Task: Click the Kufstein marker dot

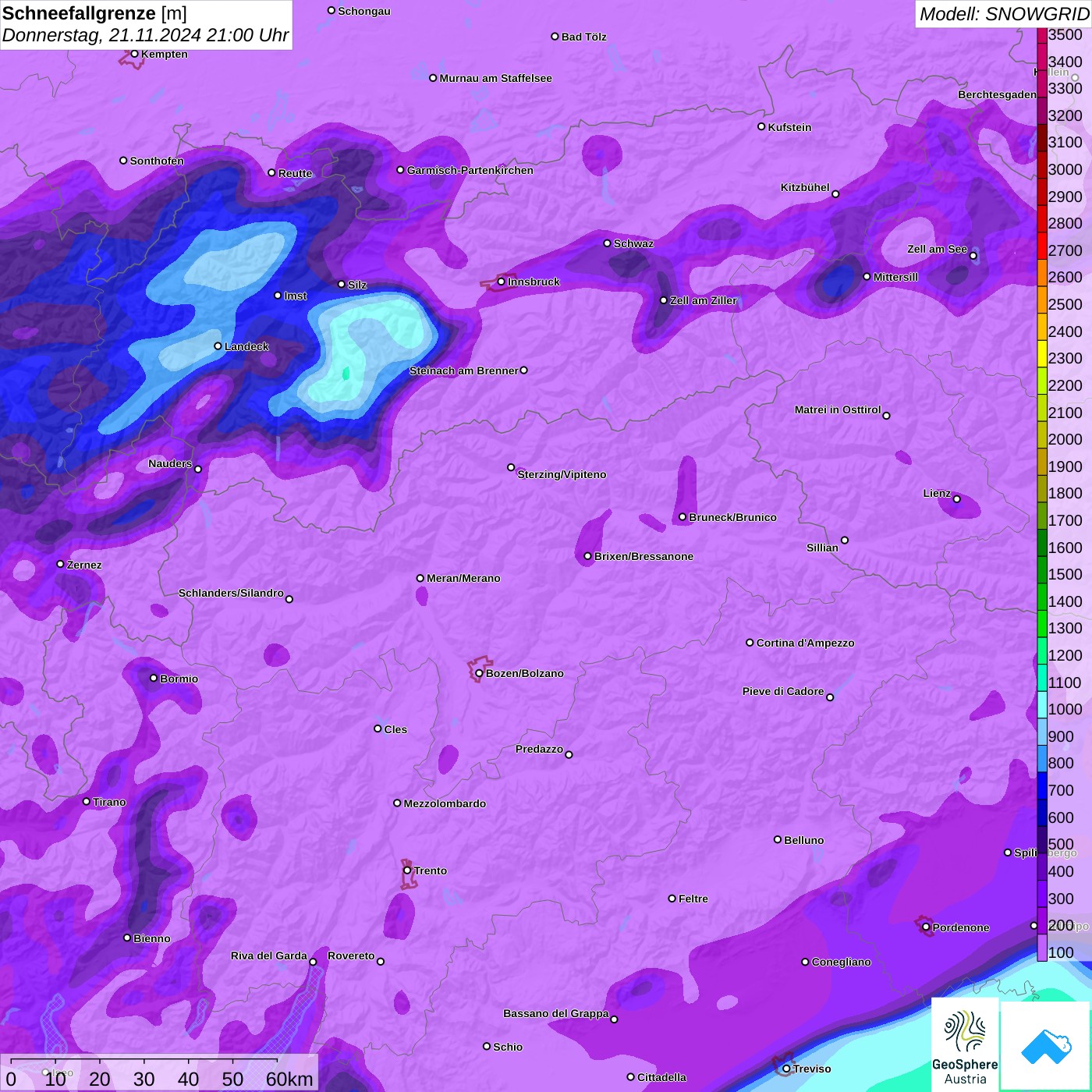Action: 762,126
